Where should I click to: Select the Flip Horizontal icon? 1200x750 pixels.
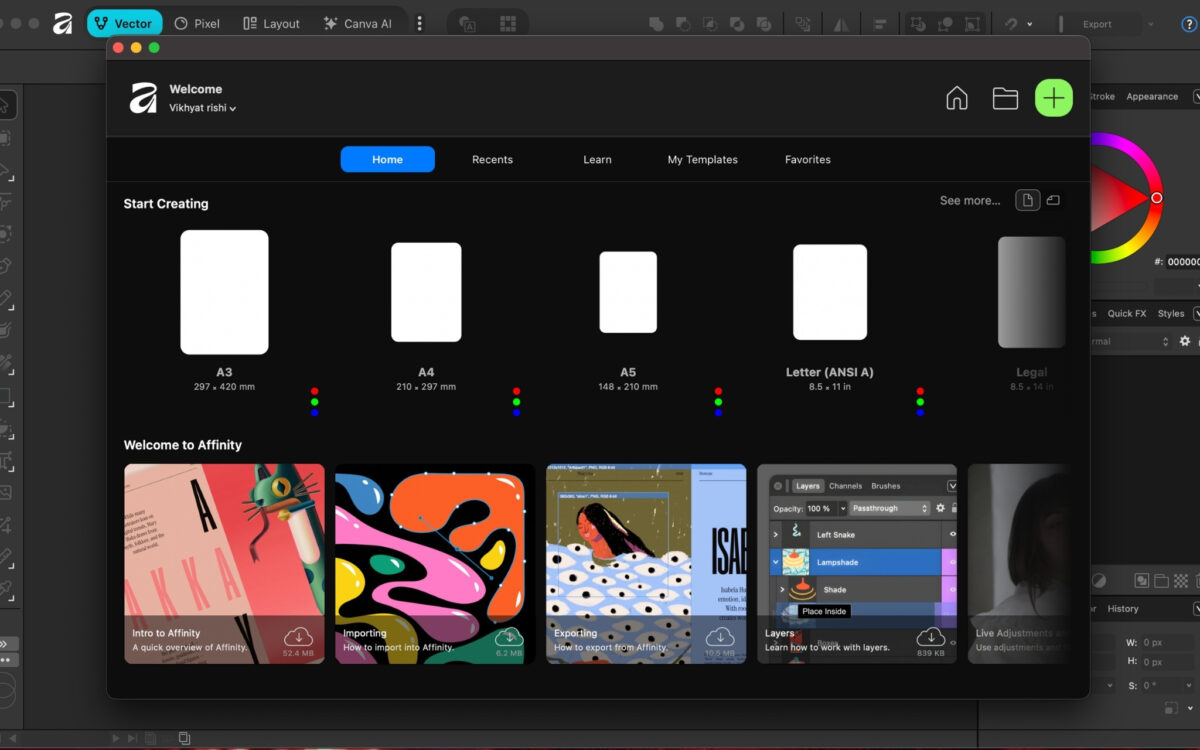point(841,23)
